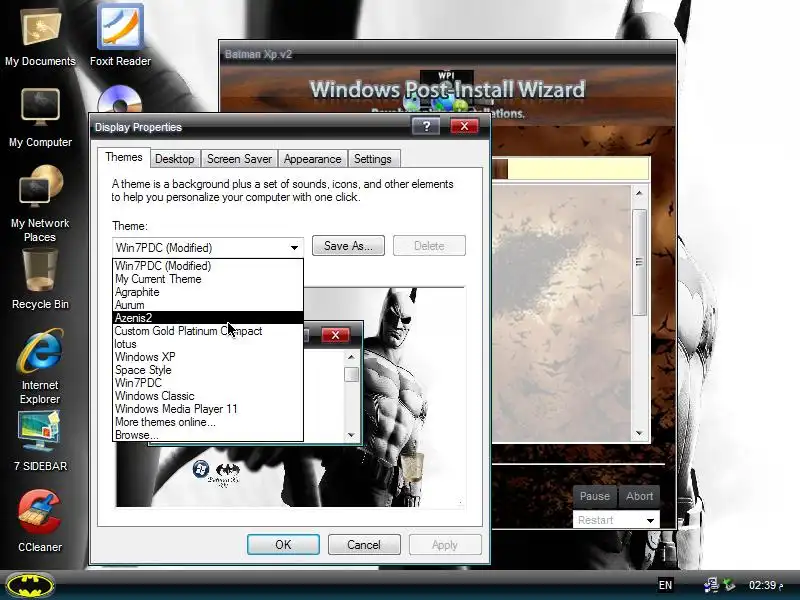This screenshot has width=800, height=600.
Task: Click the WPI list scrollbar thumb
Action: coord(639,262)
